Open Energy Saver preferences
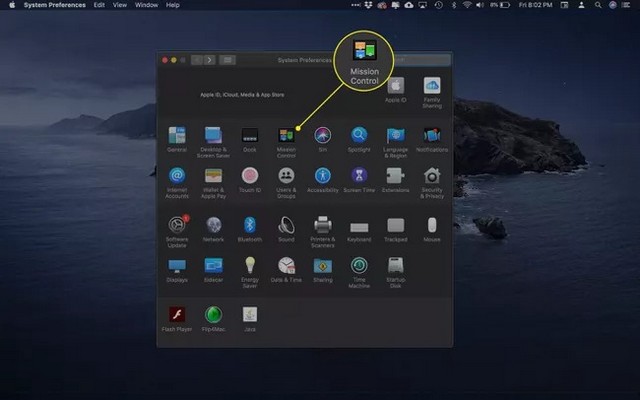 pos(250,272)
